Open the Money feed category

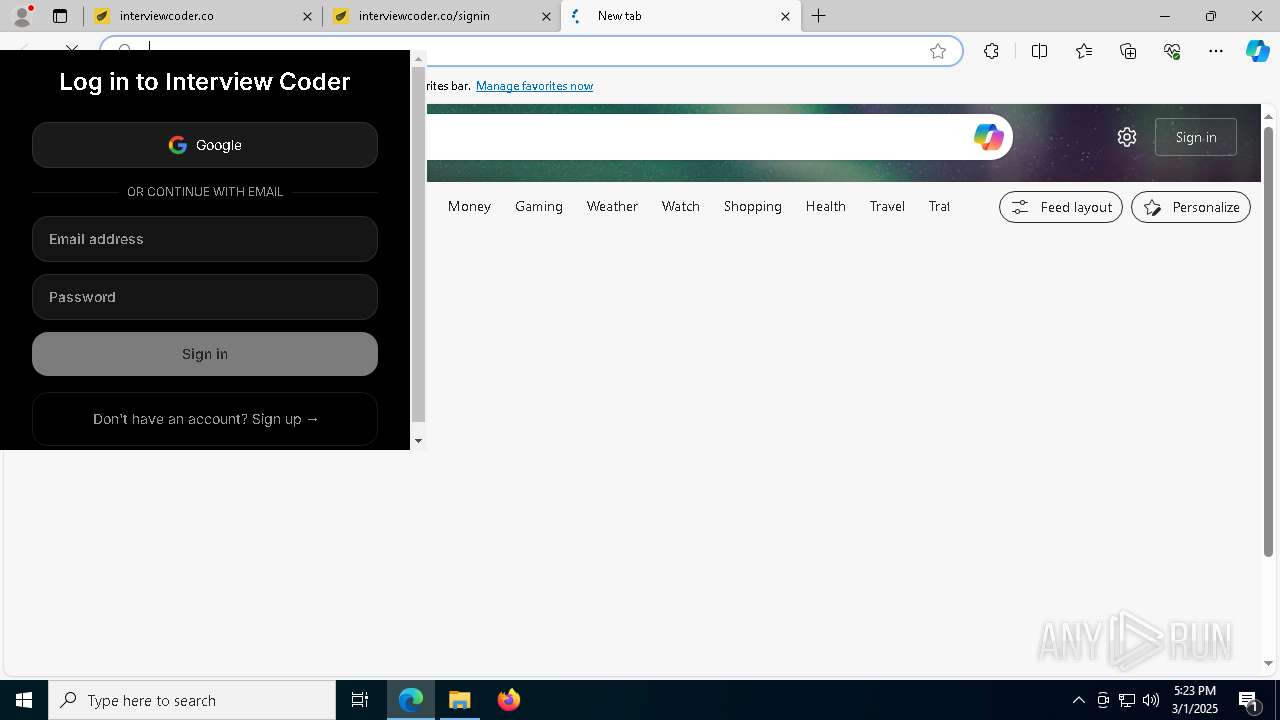coord(469,206)
